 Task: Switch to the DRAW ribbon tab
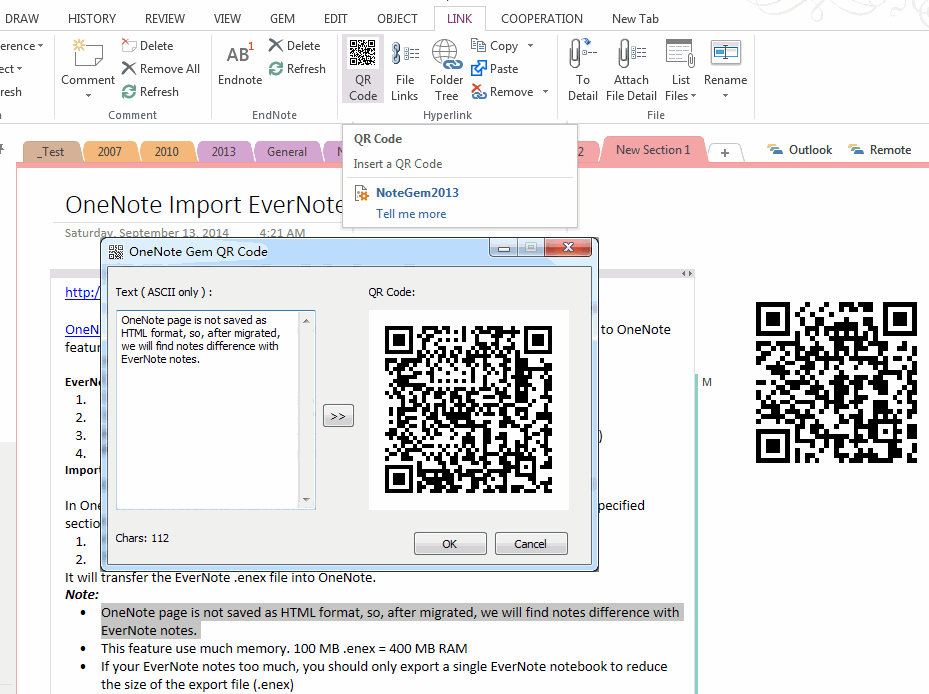(x=22, y=19)
